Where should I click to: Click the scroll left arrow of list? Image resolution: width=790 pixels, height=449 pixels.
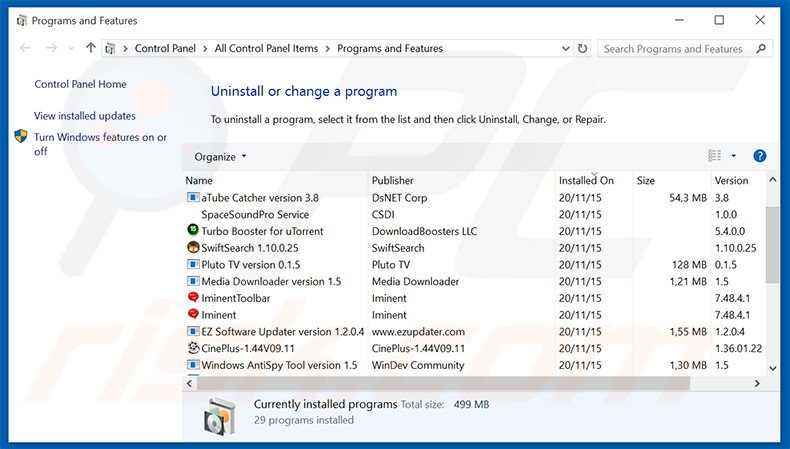click(189, 383)
